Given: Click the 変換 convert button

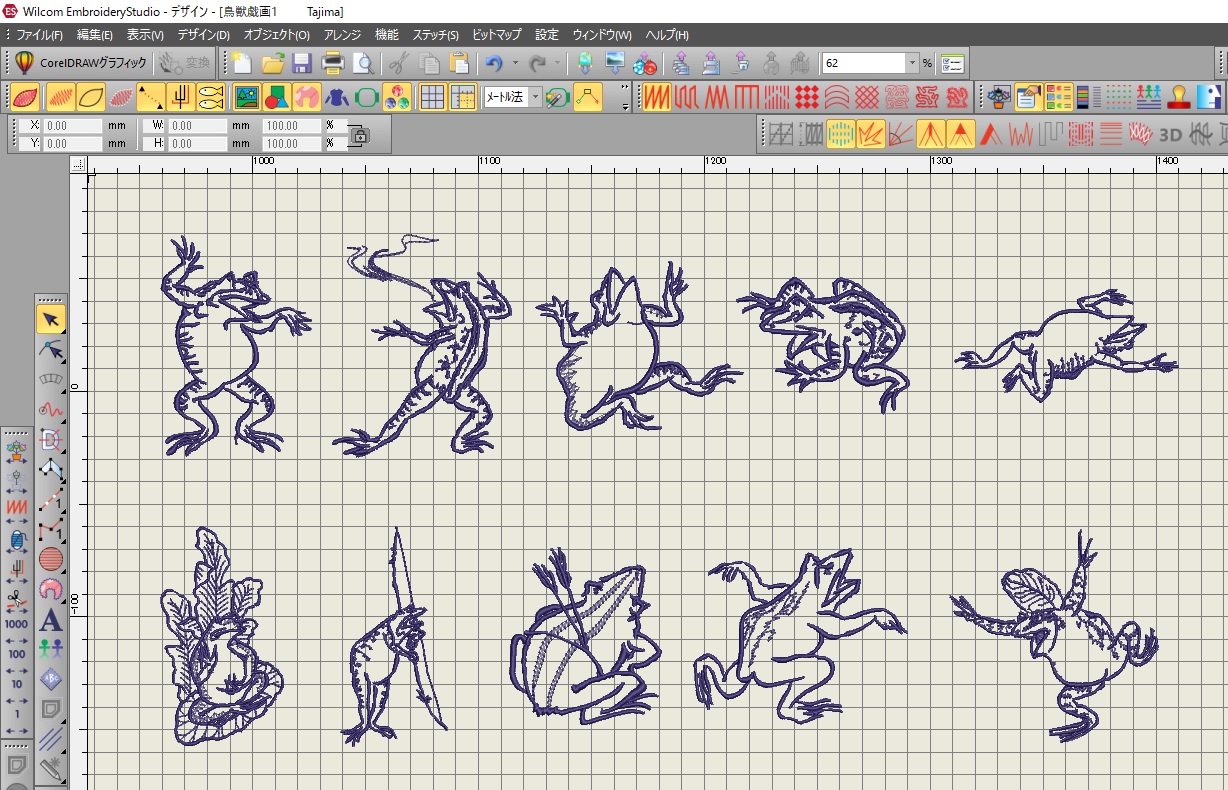Looking at the screenshot, I should coord(185,63).
